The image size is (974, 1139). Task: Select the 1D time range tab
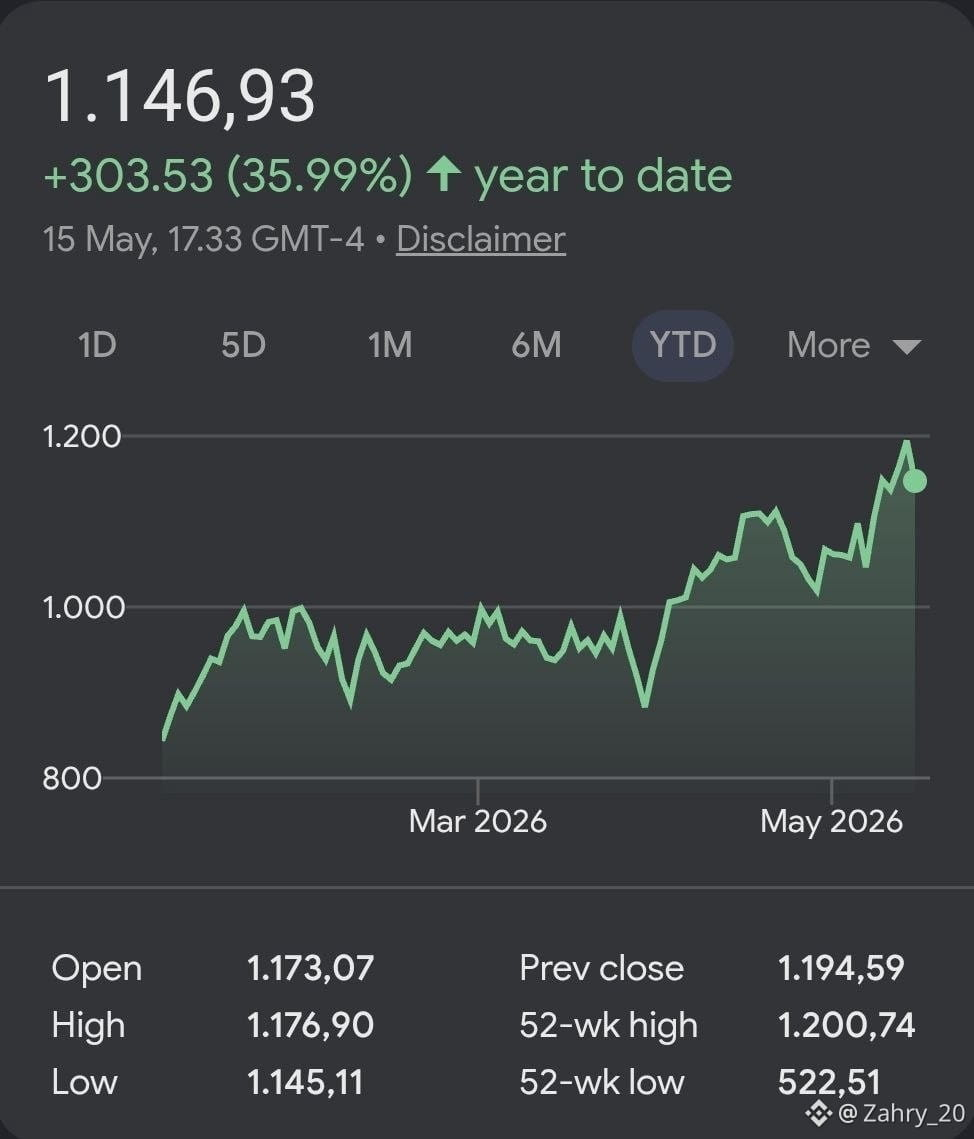(97, 345)
